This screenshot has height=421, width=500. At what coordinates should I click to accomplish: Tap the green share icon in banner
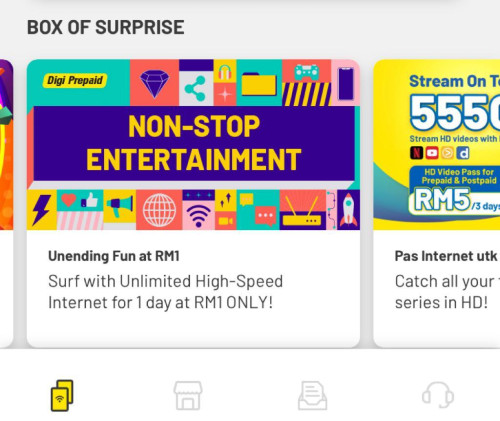(x=195, y=89)
